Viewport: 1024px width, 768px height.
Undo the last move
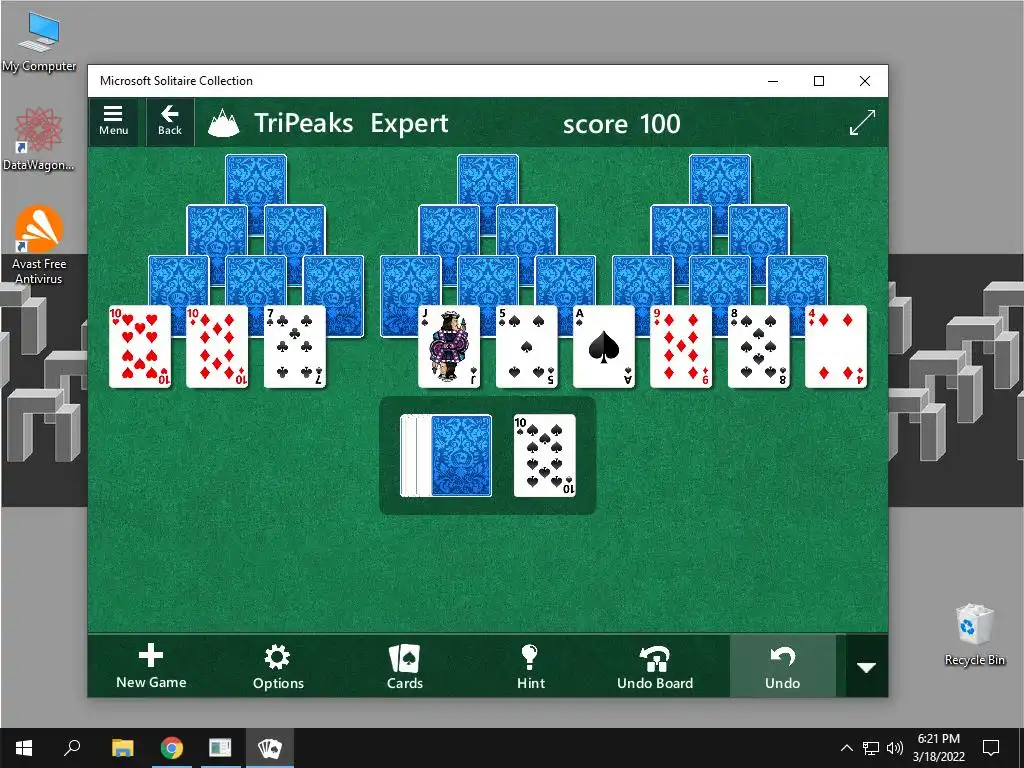782,666
